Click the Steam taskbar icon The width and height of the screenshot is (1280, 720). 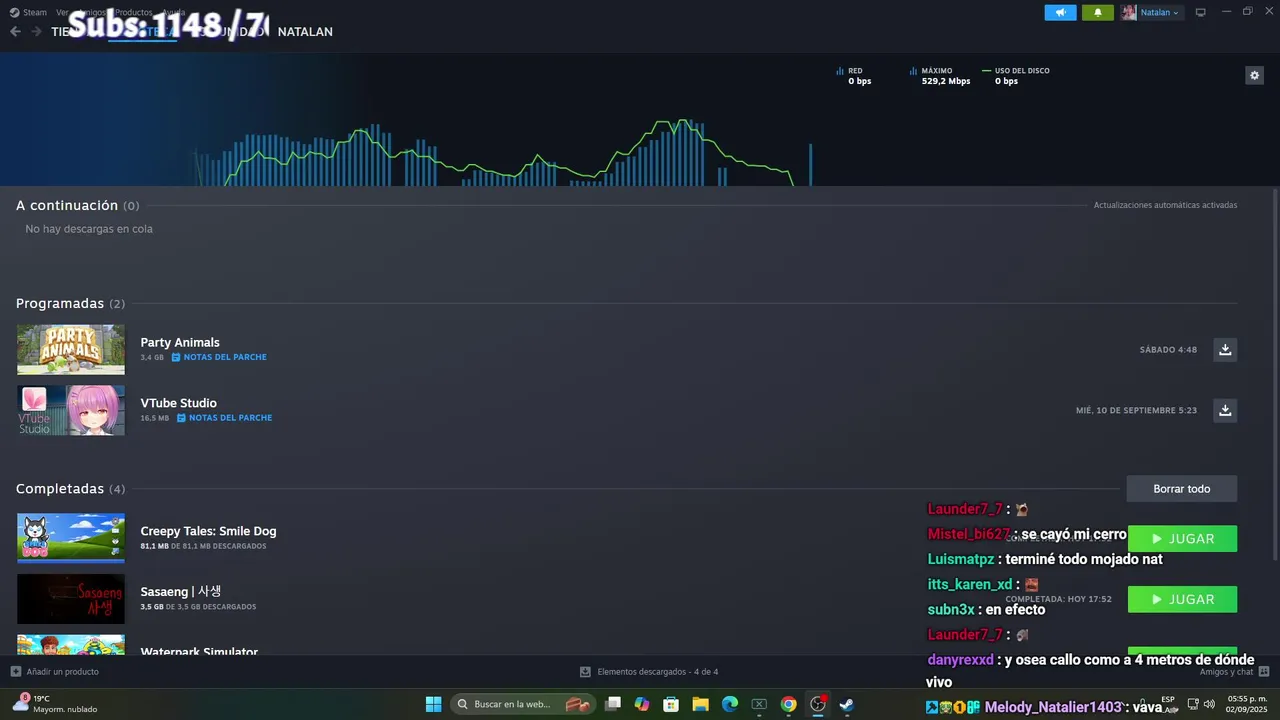tap(846, 704)
